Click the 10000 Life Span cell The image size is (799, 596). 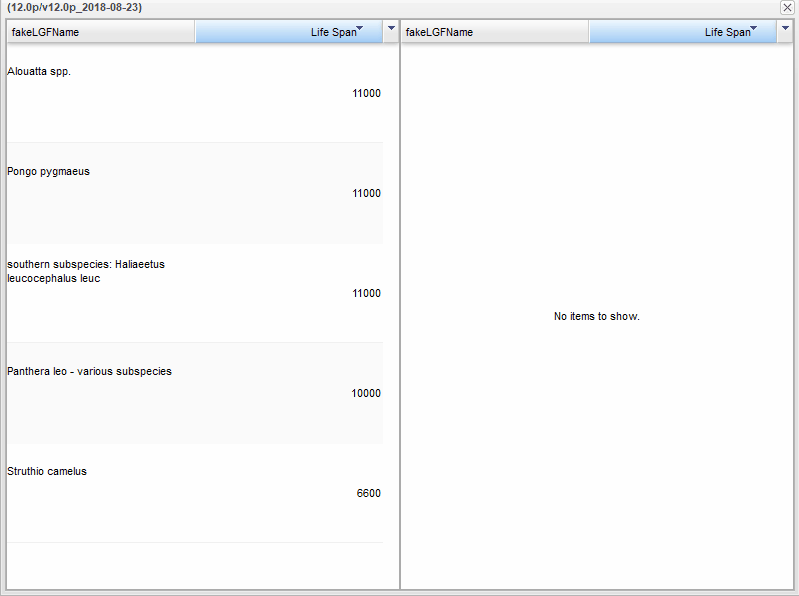pos(366,393)
